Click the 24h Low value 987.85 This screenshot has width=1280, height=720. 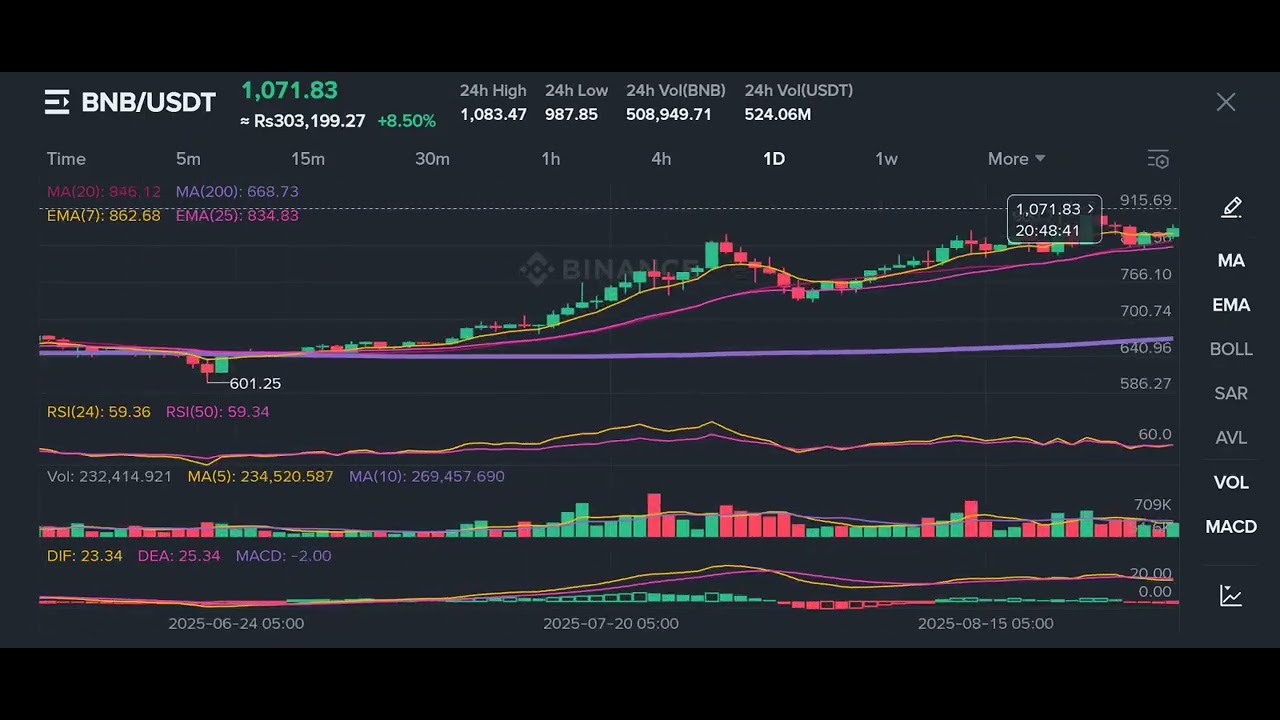point(571,114)
